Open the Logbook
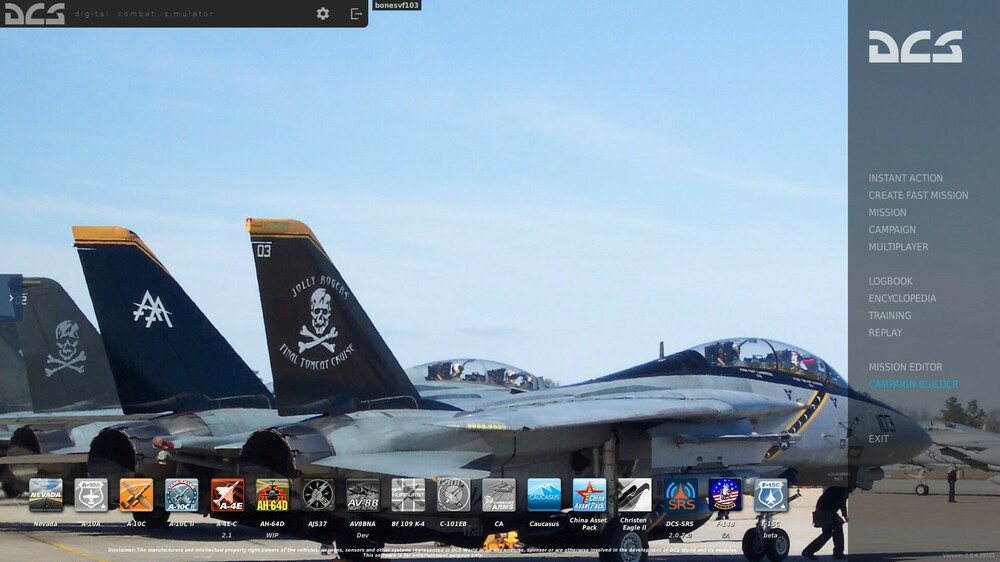The width and height of the screenshot is (1000, 562). click(890, 281)
